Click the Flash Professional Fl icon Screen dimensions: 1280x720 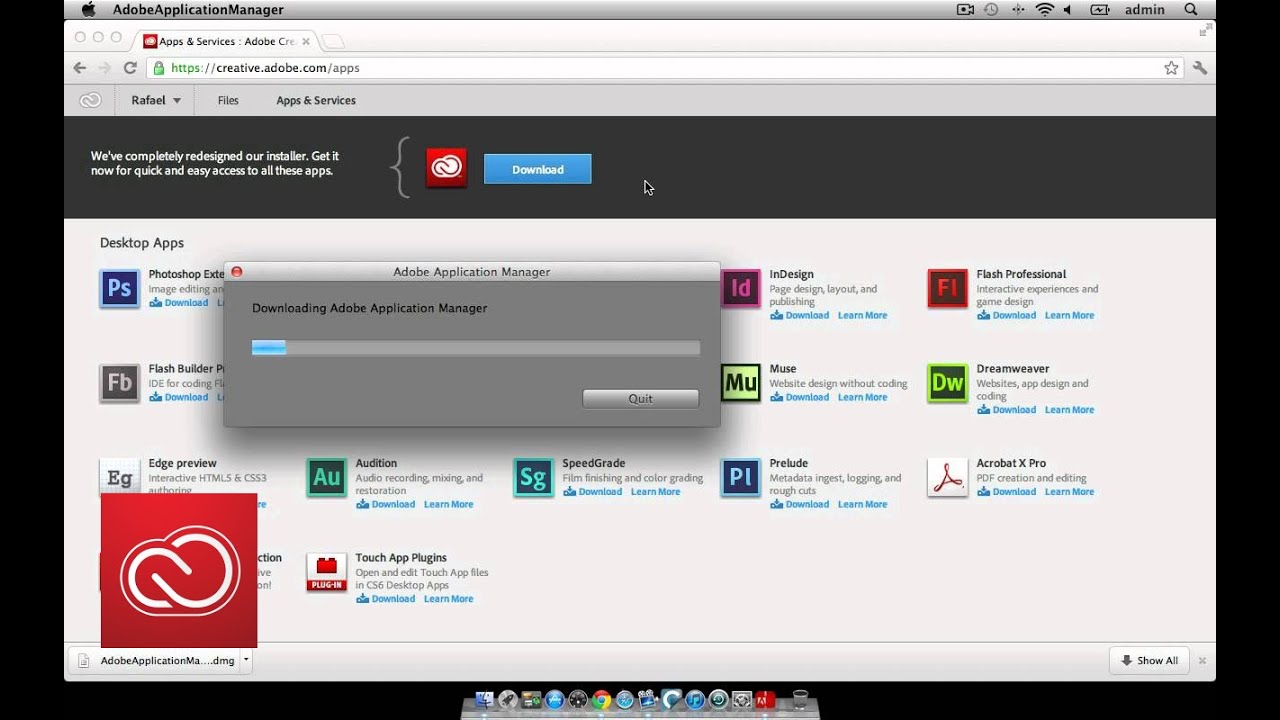pyautogui.click(x=947, y=288)
